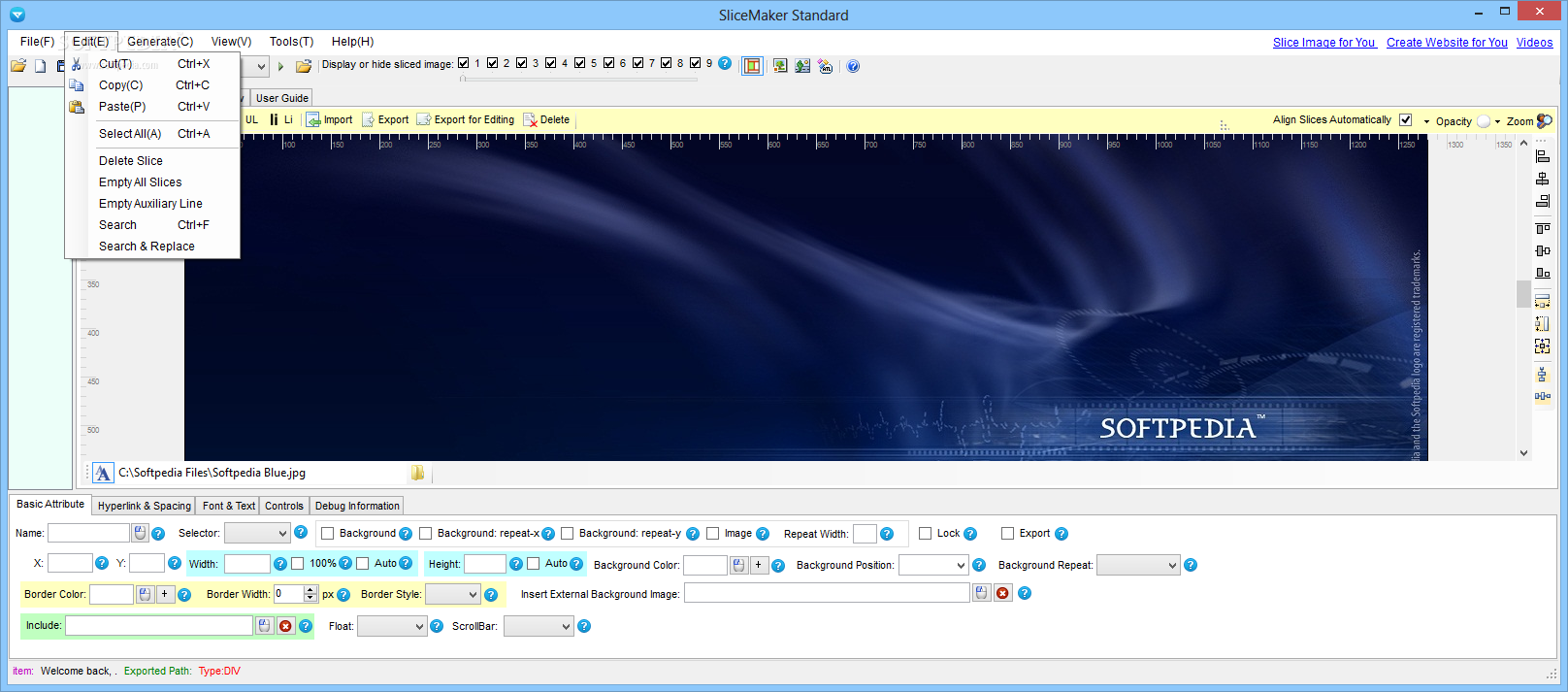1568x692 pixels.
Task: Toggle sliced image checkbox 1
Action: point(464,63)
